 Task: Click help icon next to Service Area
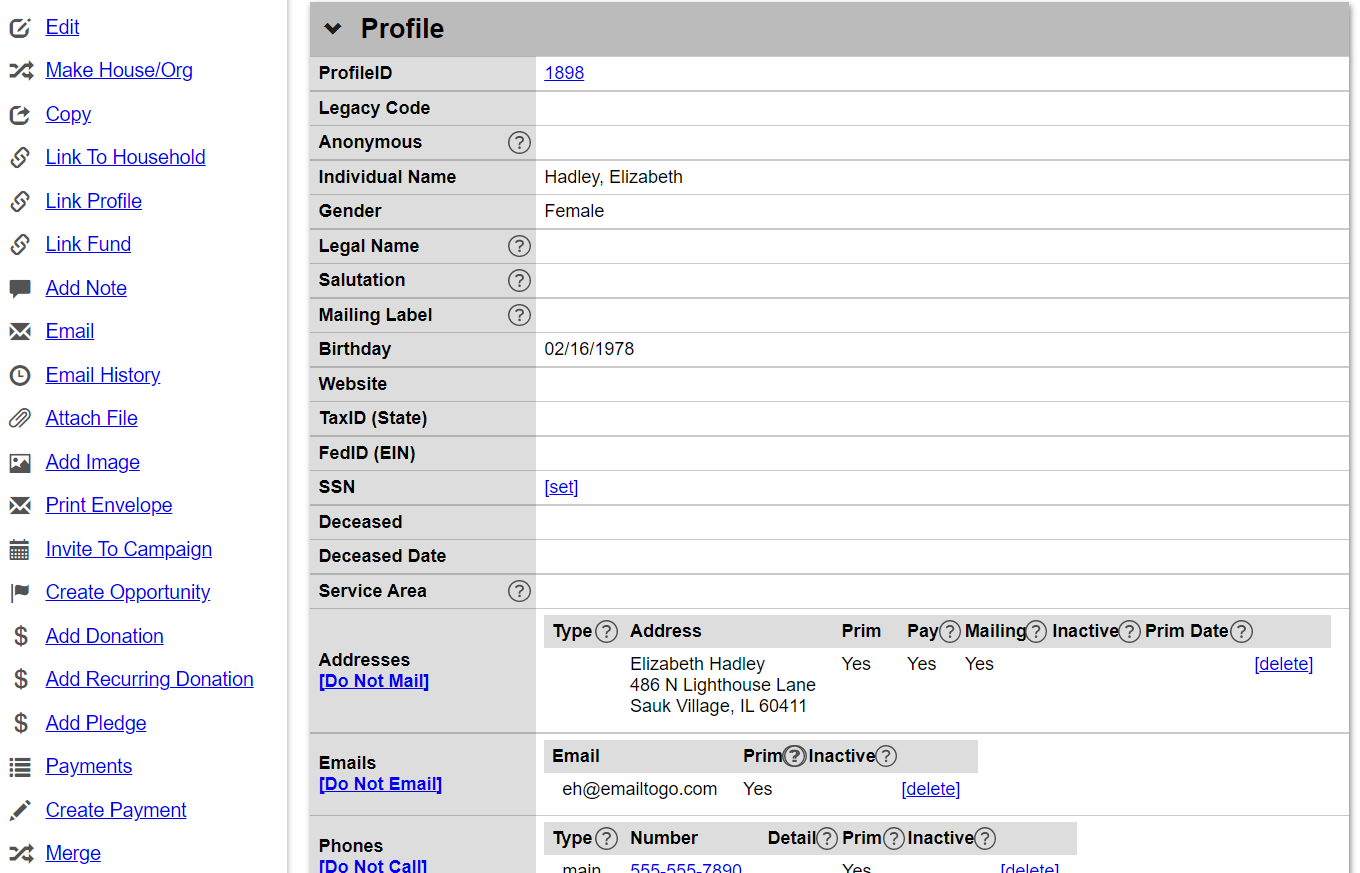(x=519, y=591)
